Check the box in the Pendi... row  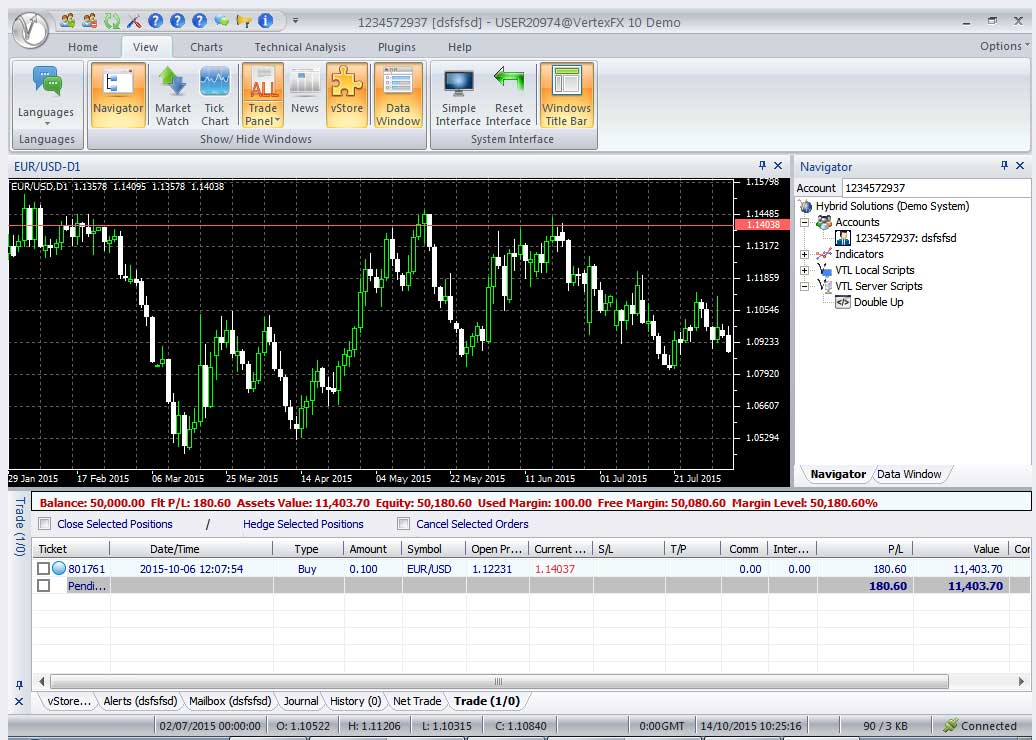pyautogui.click(x=44, y=585)
